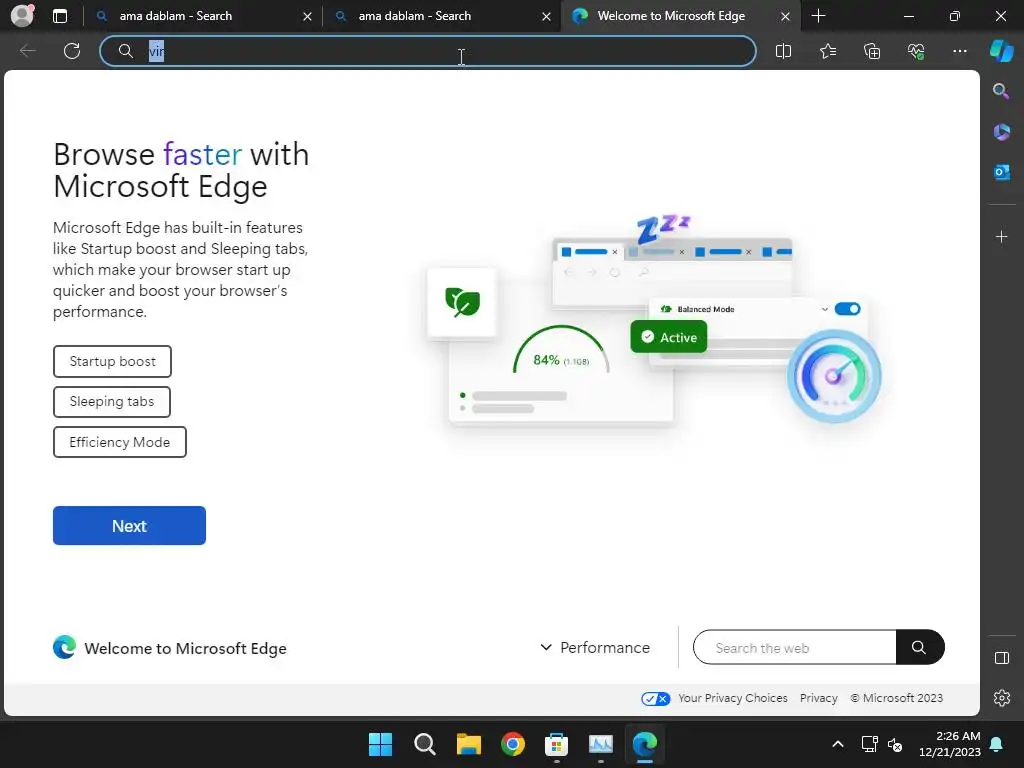Screen dimensions: 1024x768
Task: Open the Favorites star icon
Action: [x=827, y=51]
